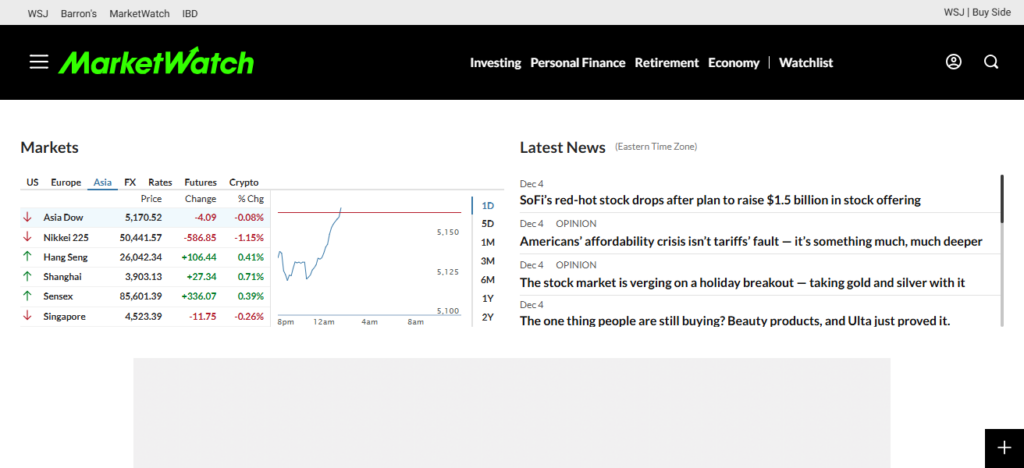Open the Hang Seng index name

coord(65,257)
